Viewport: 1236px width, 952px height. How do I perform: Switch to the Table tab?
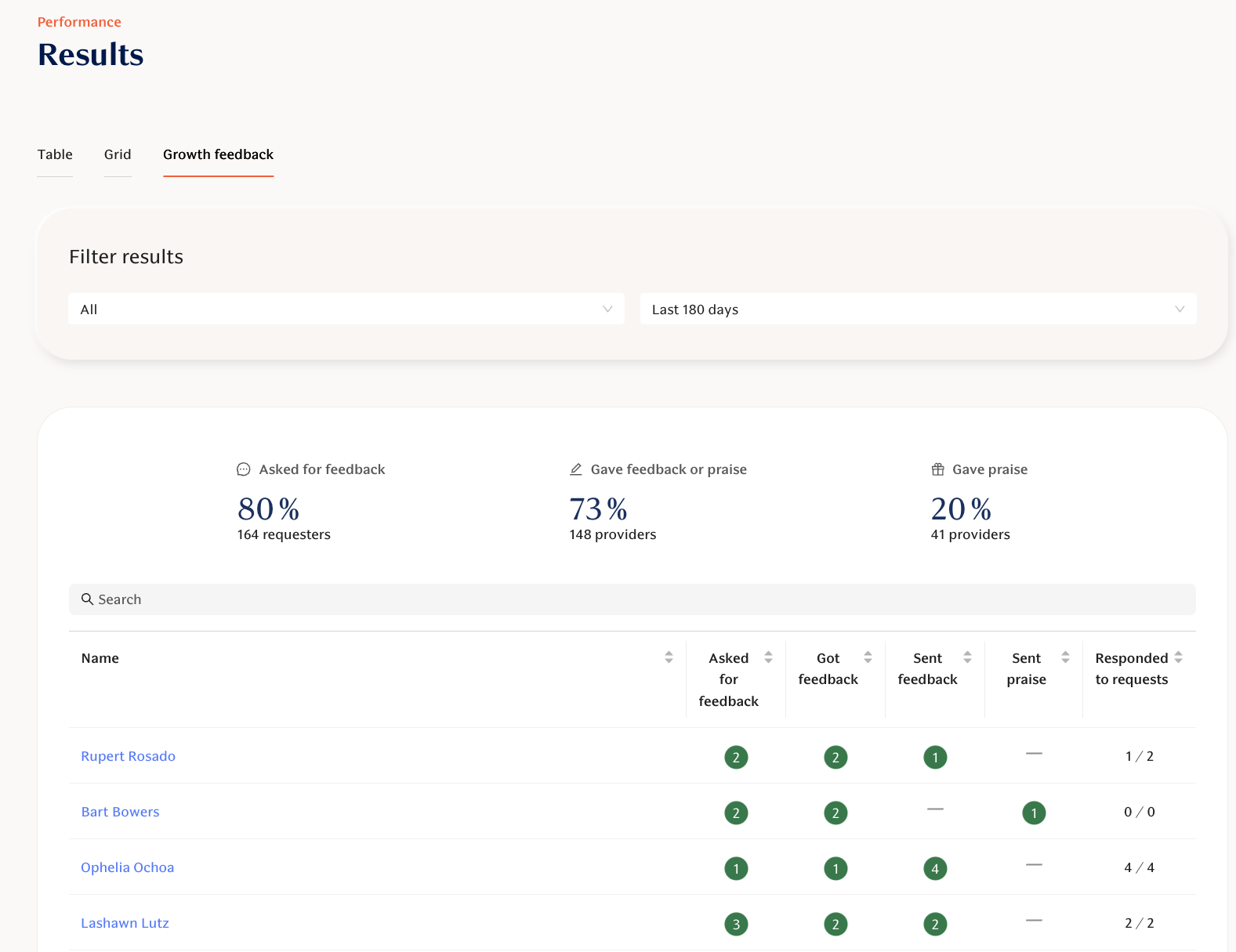[x=55, y=154]
